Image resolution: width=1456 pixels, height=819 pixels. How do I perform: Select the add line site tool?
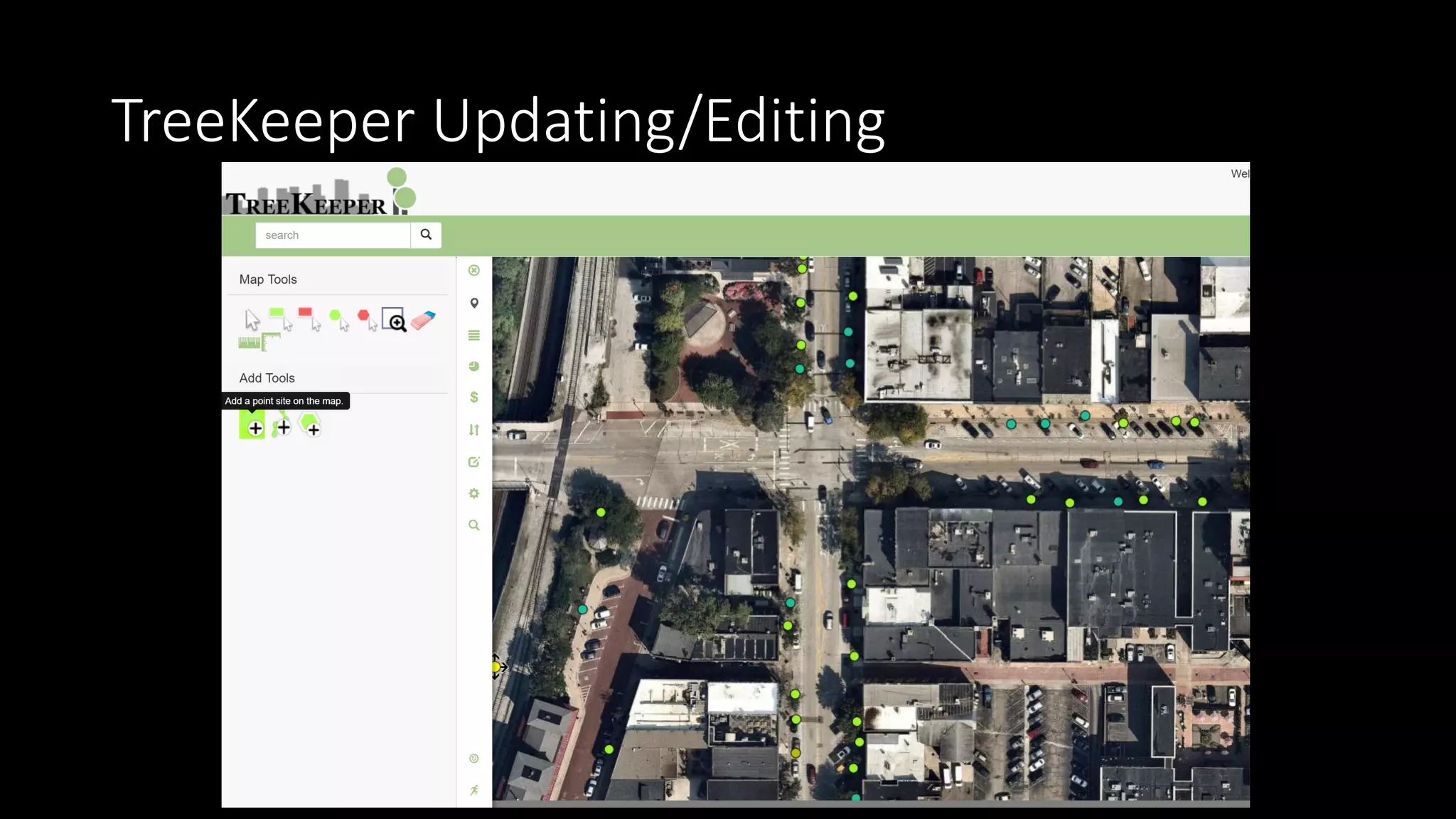[281, 426]
